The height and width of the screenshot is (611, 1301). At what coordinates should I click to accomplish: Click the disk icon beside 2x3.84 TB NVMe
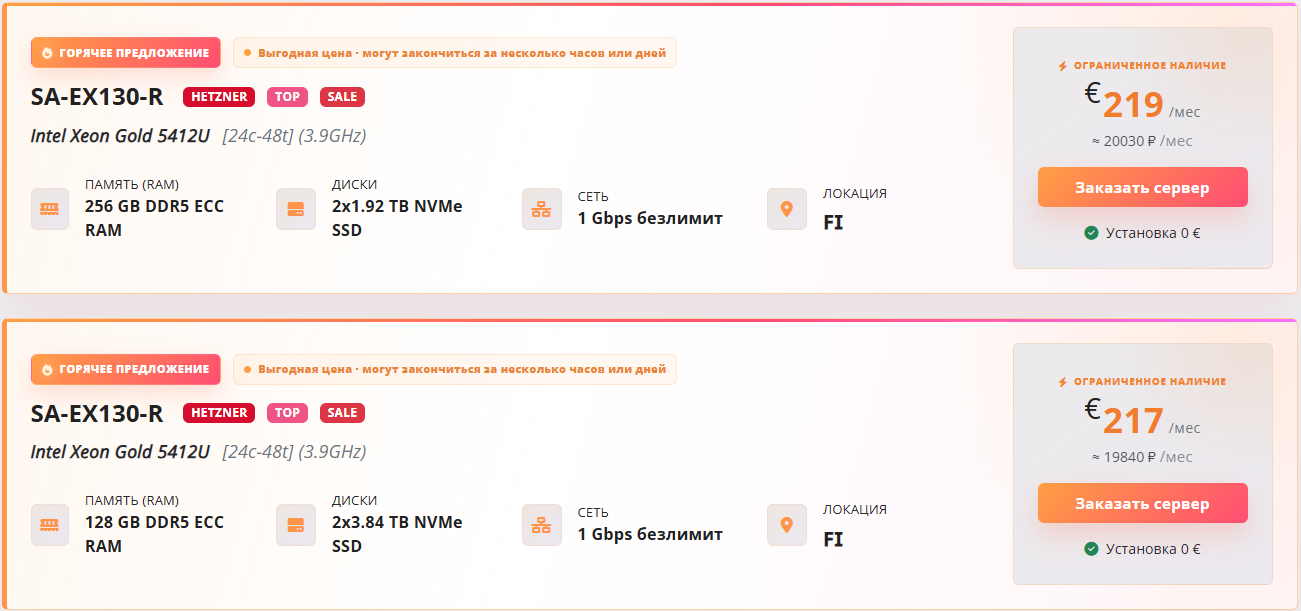(x=296, y=525)
